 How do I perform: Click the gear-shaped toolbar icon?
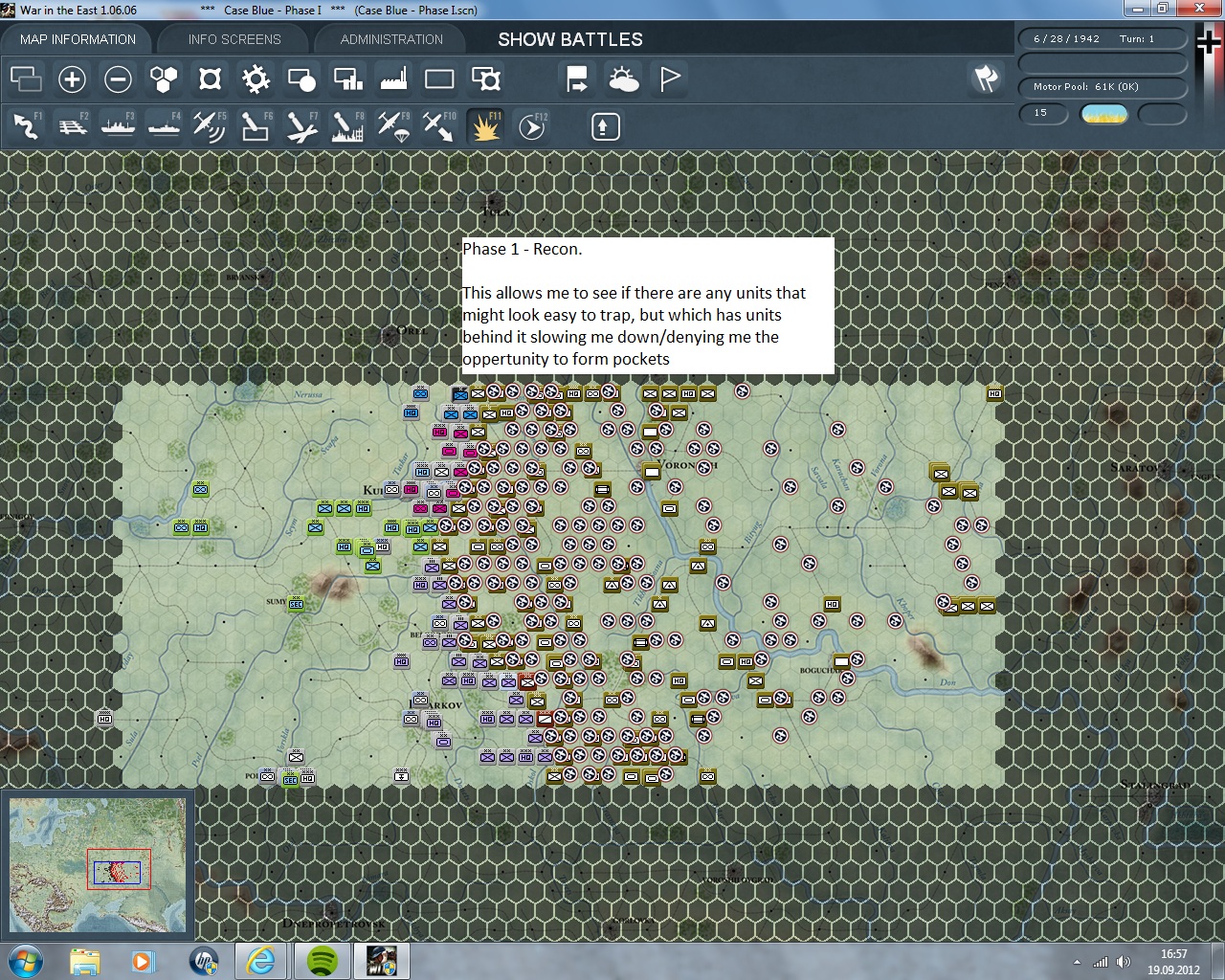click(256, 78)
